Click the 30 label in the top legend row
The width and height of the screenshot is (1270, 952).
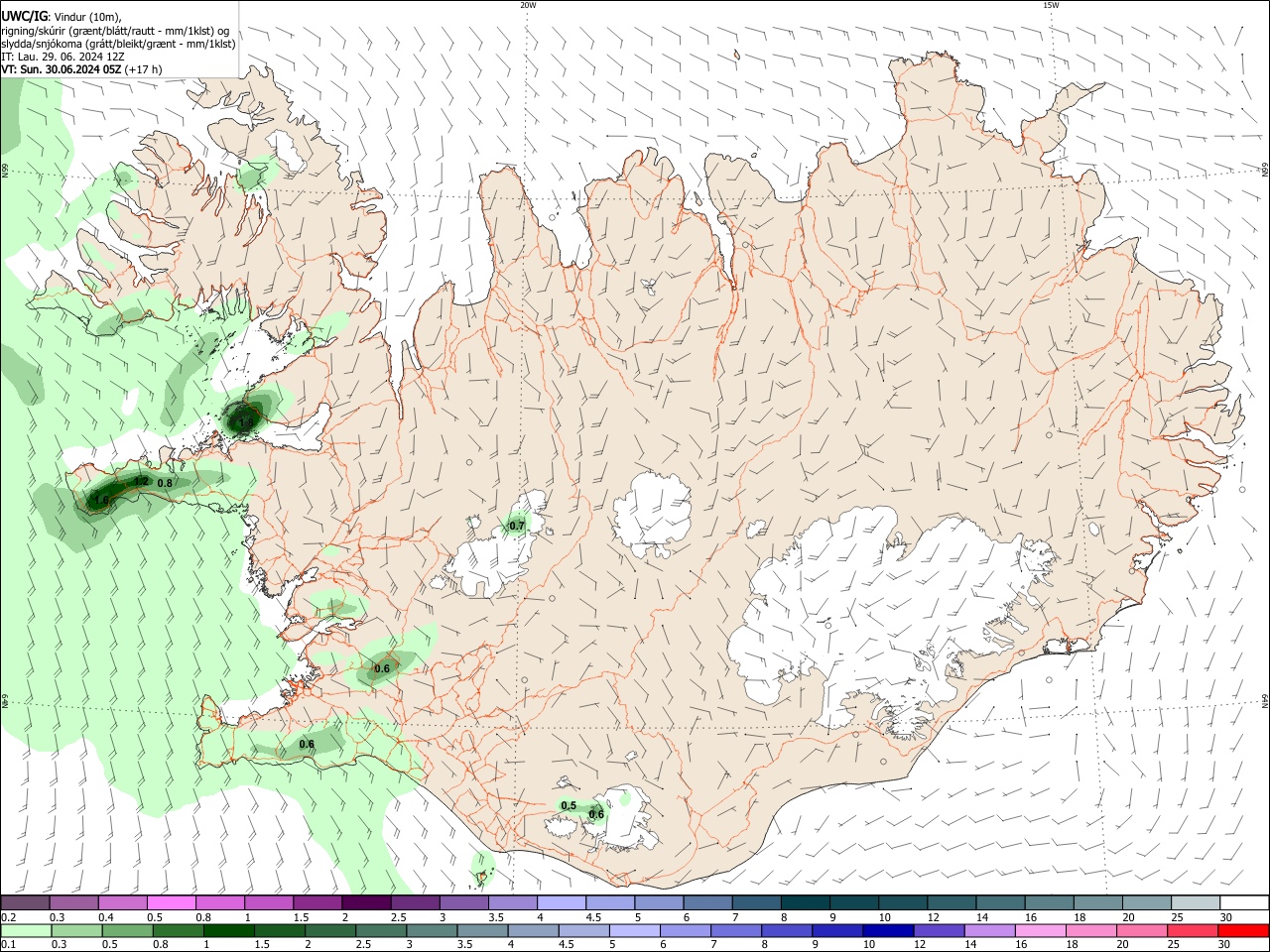point(1226,917)
